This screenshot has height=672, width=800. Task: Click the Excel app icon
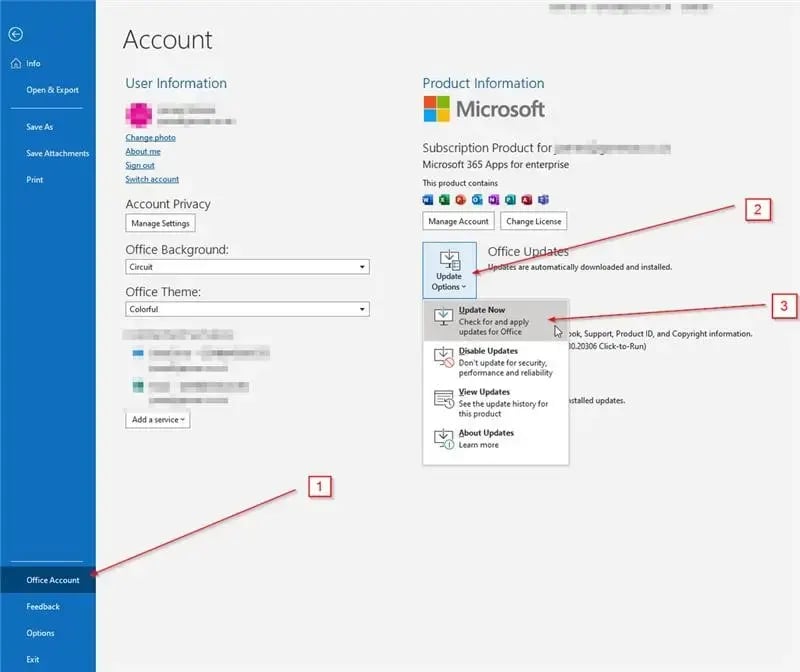[444, 200]
